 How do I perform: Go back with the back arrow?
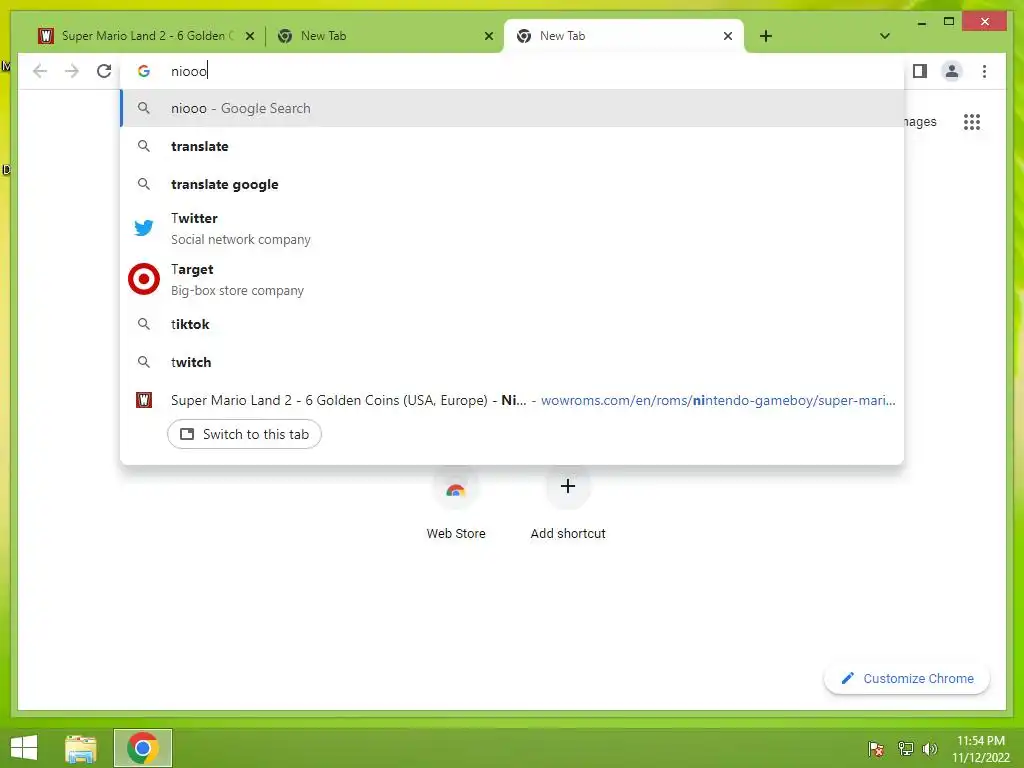[40, 71]
